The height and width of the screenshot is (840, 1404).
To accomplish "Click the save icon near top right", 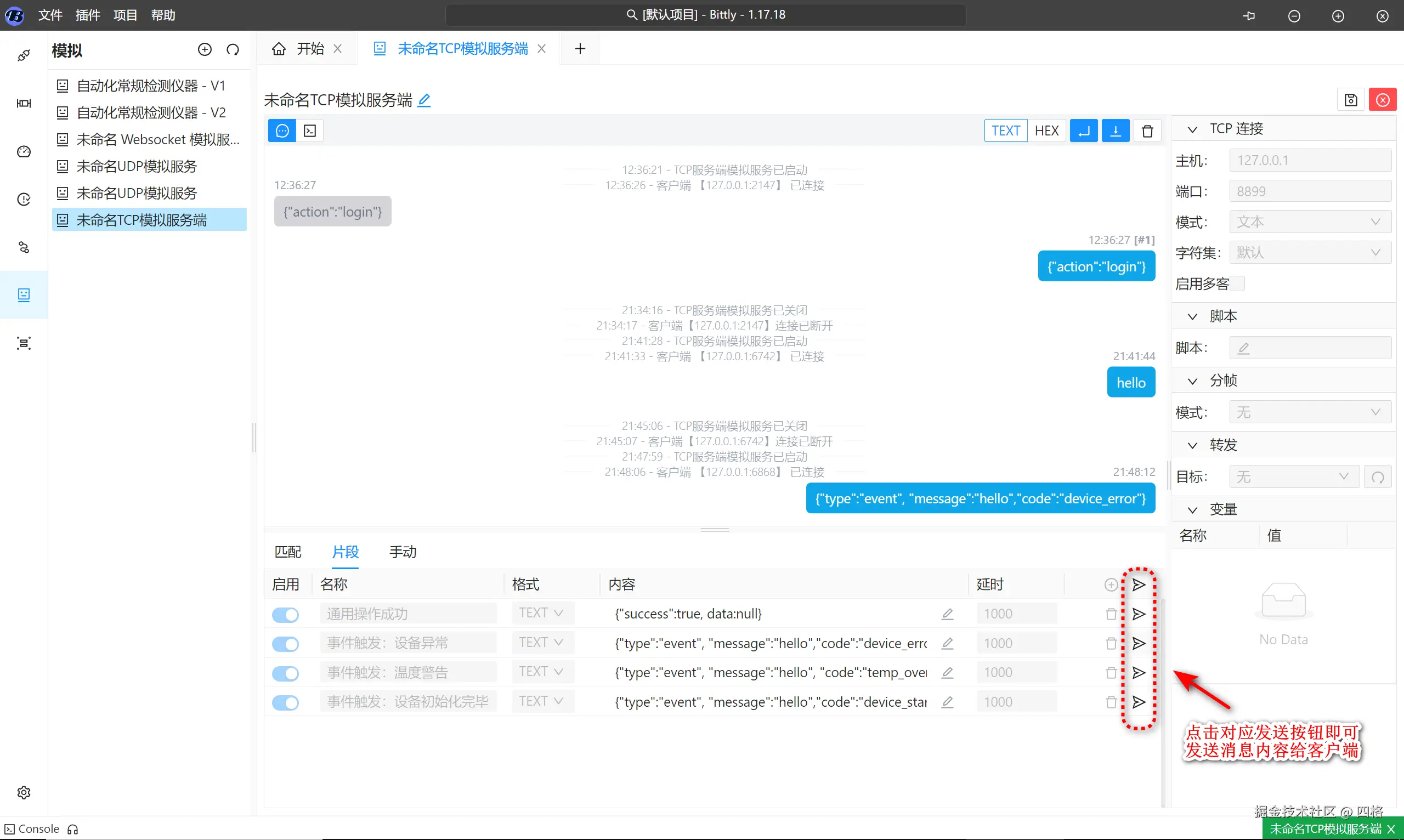I will (1351, 100).
